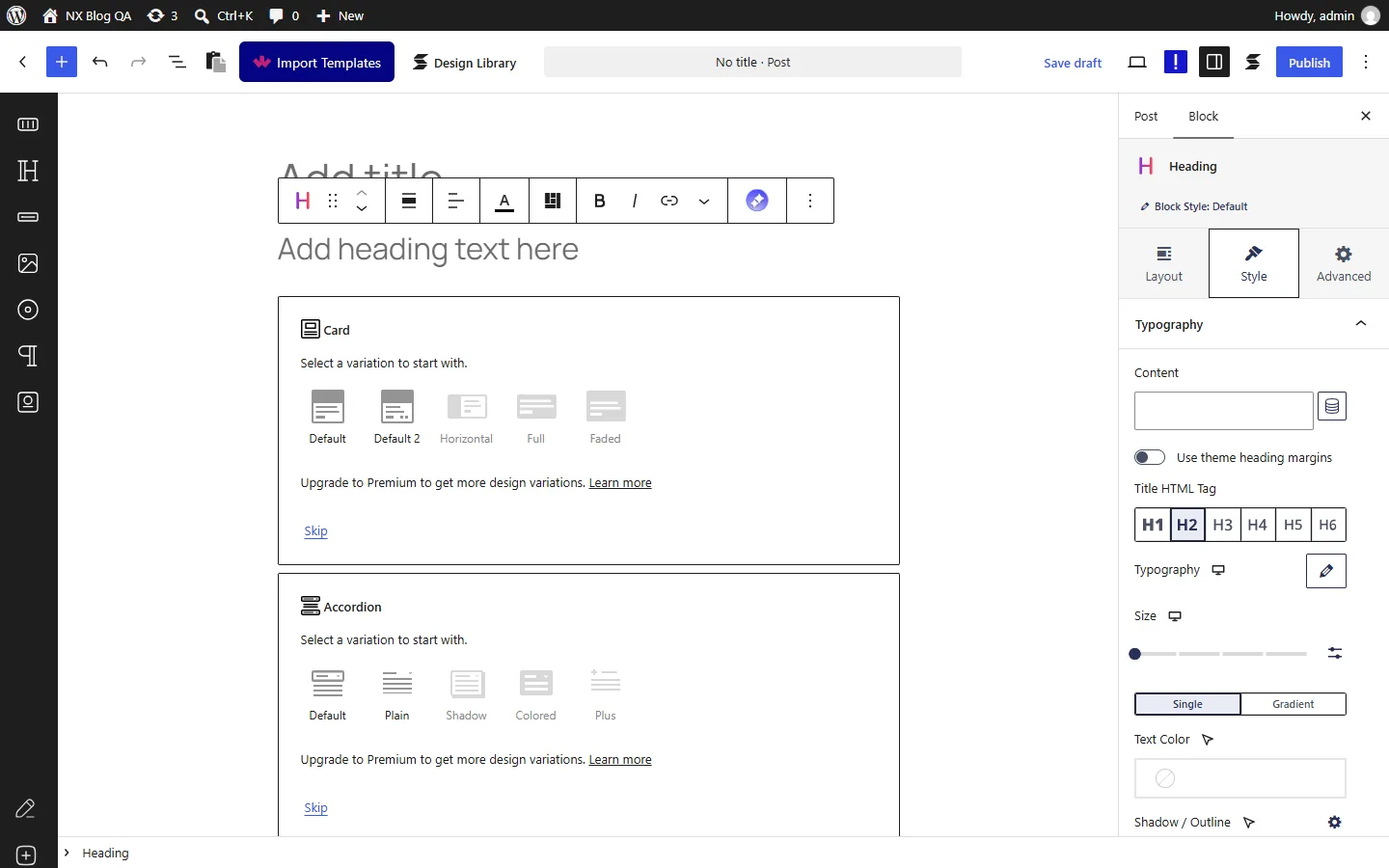Click Import Templates button
Viewport: 1389px width, 868px height.
click(x=316, y=62)
